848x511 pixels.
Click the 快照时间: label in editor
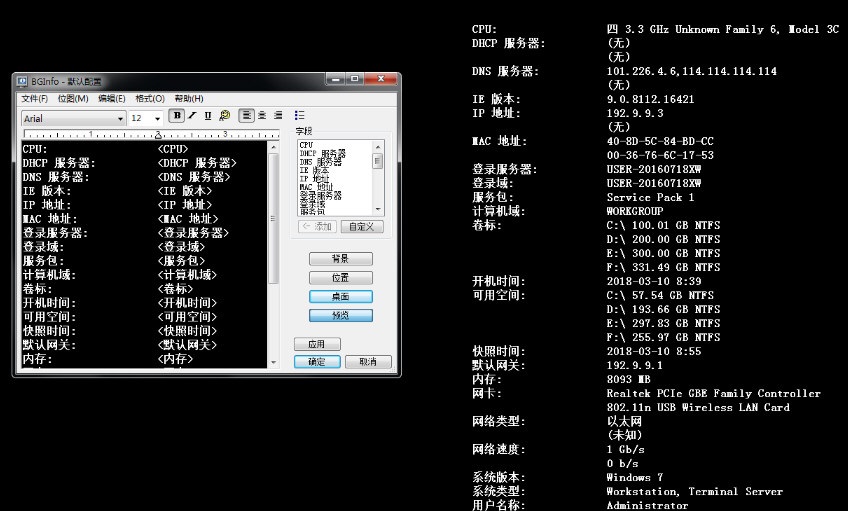(49, 331)
